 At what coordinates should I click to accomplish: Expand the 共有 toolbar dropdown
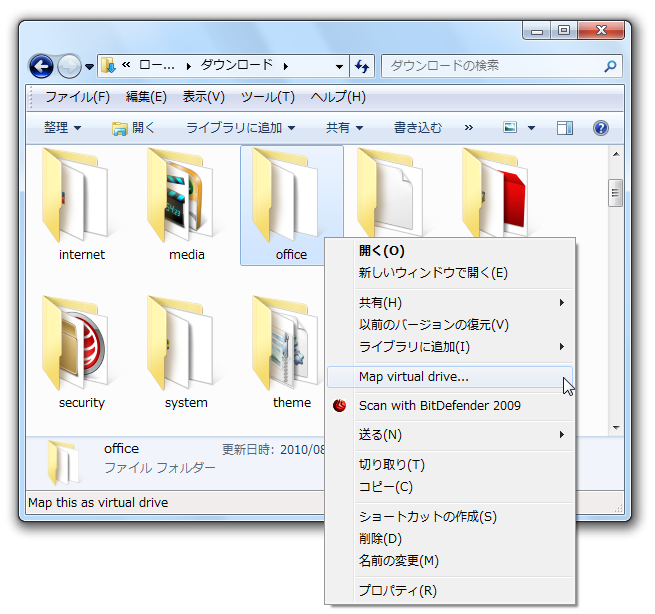point(345,127)
